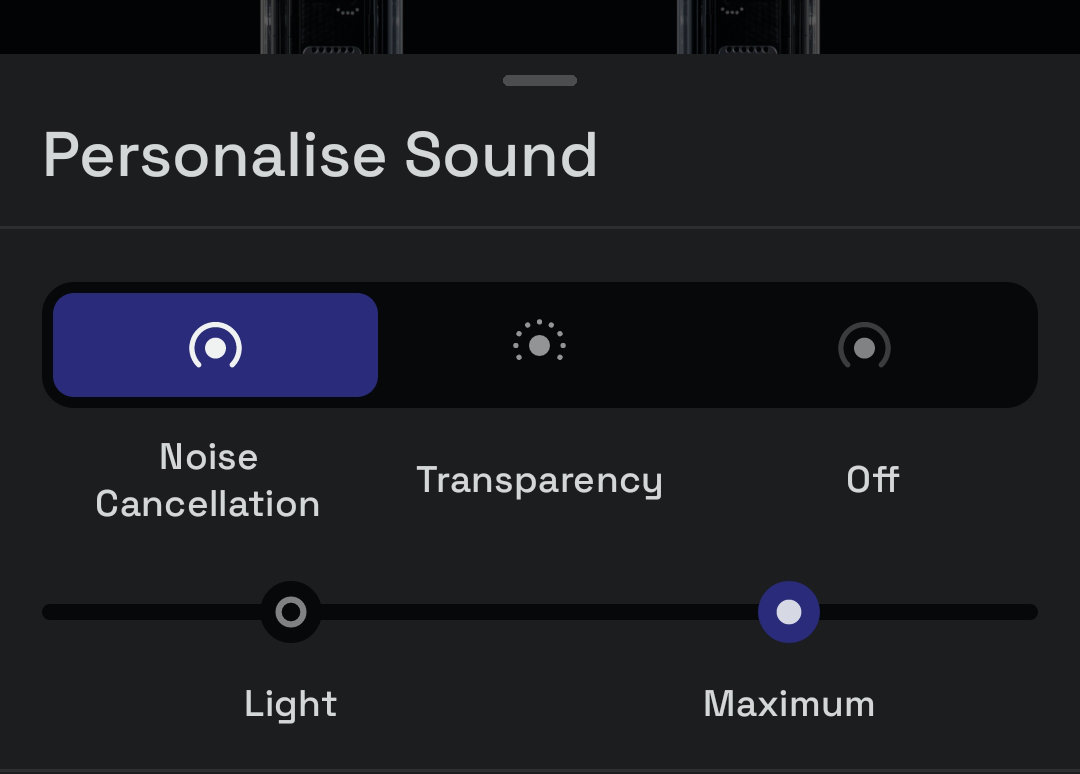Toggle the highlighted blue mode segment
Screen dimensions: 1080x774
click(216, 344)
